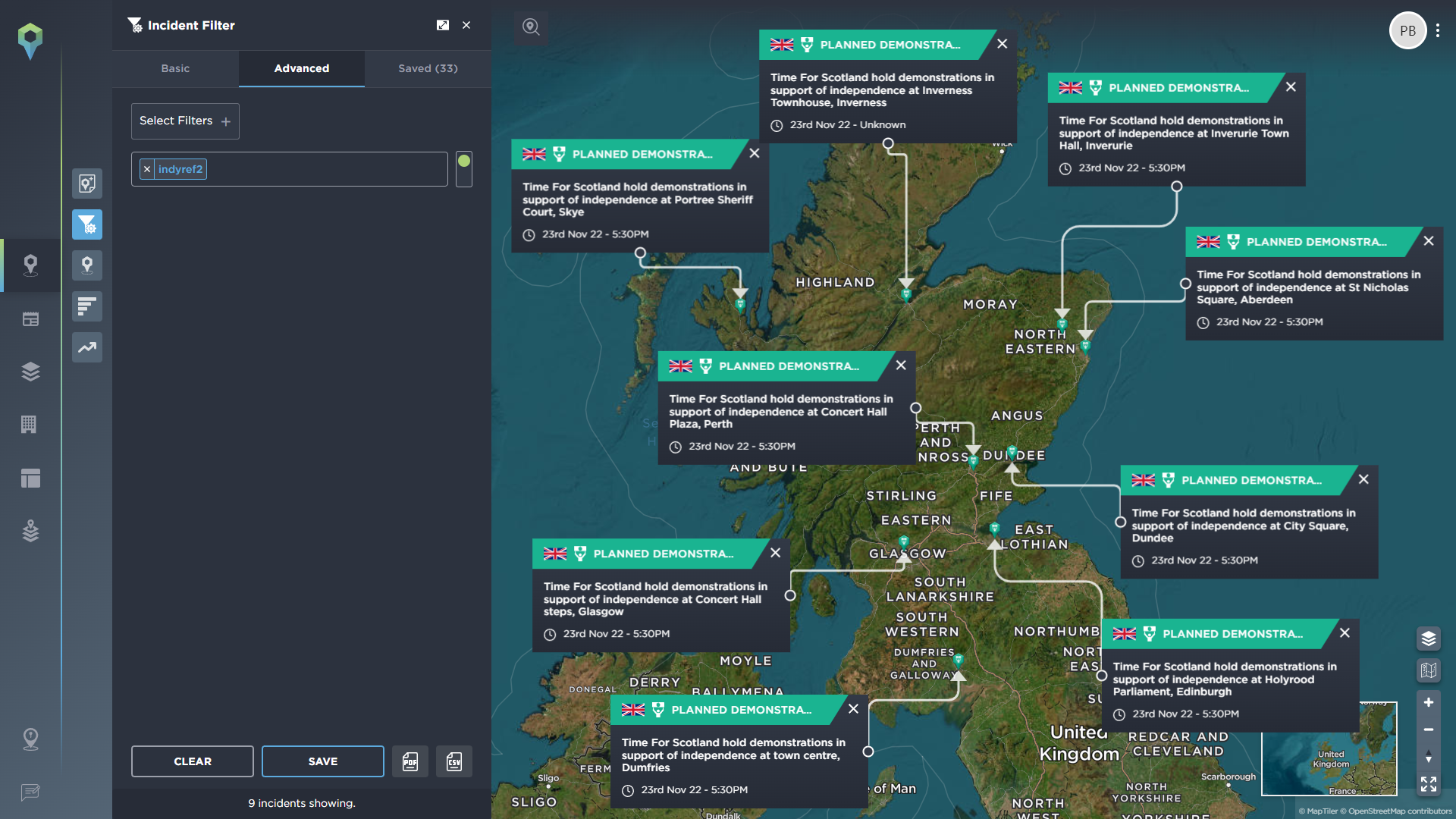Export incidents as PDF
1456x819 pixels.
[x=410, y=761]
